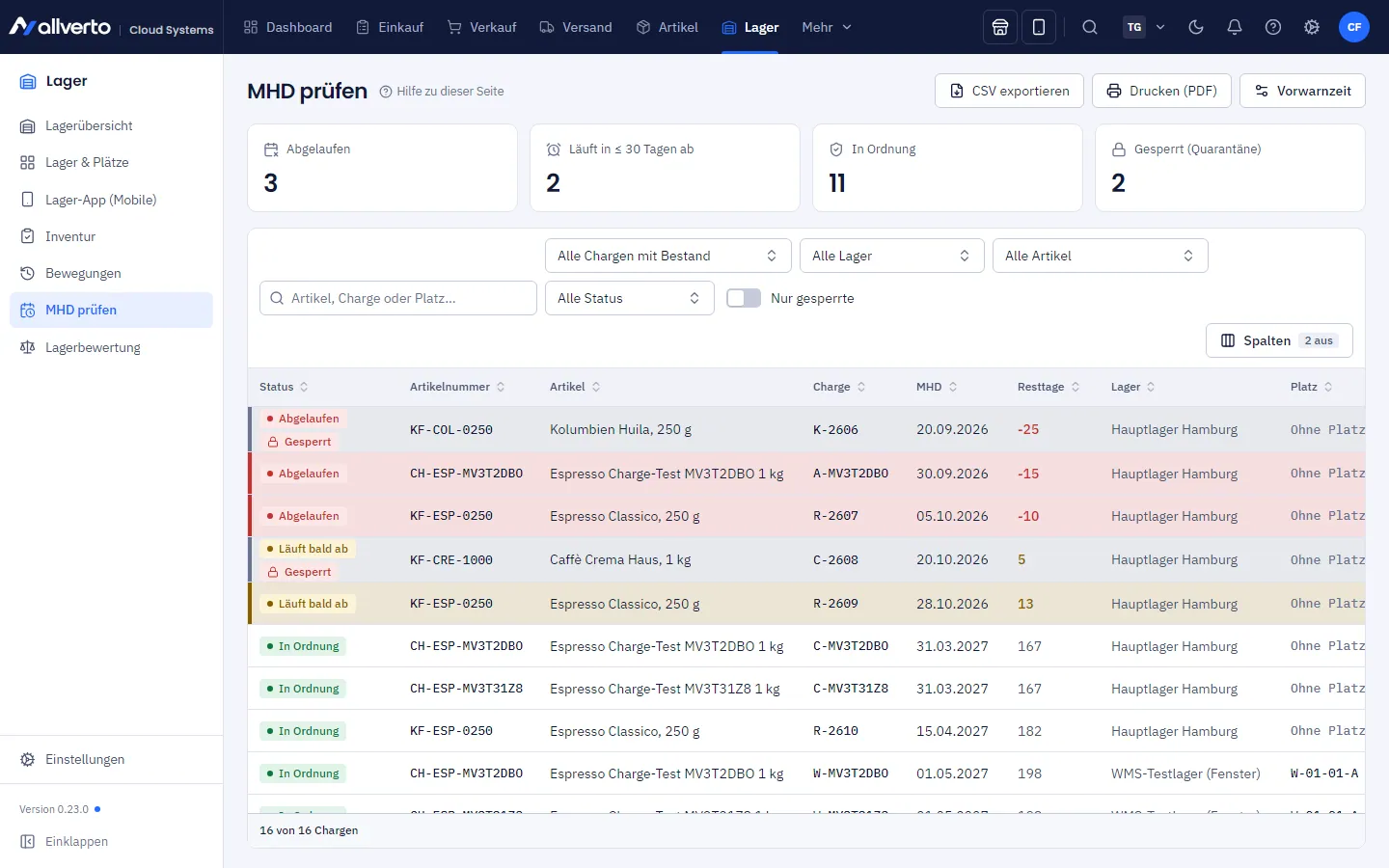Open notifications bell icon
Image resolution: width=1389 pixels, height=868 pixels.
click(x=1235, y=27)
